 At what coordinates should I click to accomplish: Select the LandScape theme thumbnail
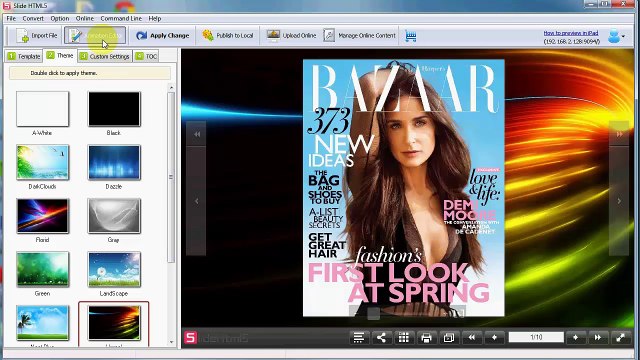[x=114, y=269]
